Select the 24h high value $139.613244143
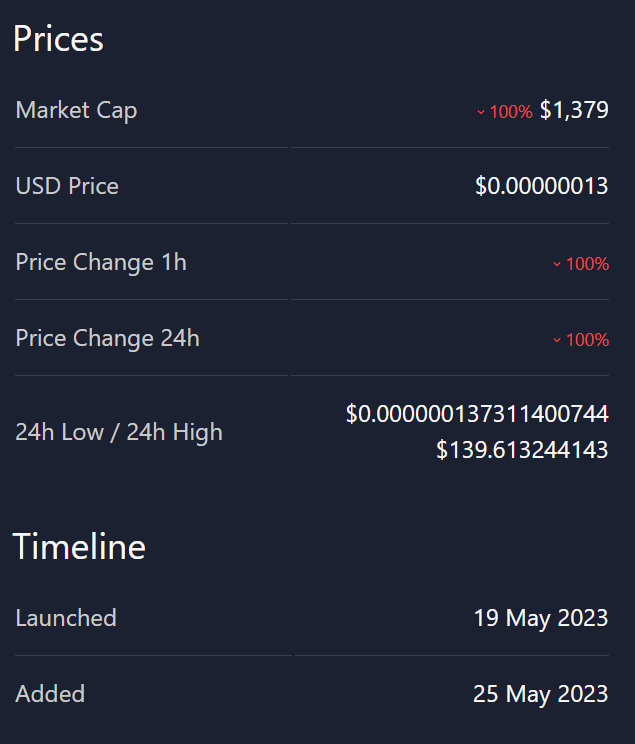 pyautogui.click(x=522, y=450)
